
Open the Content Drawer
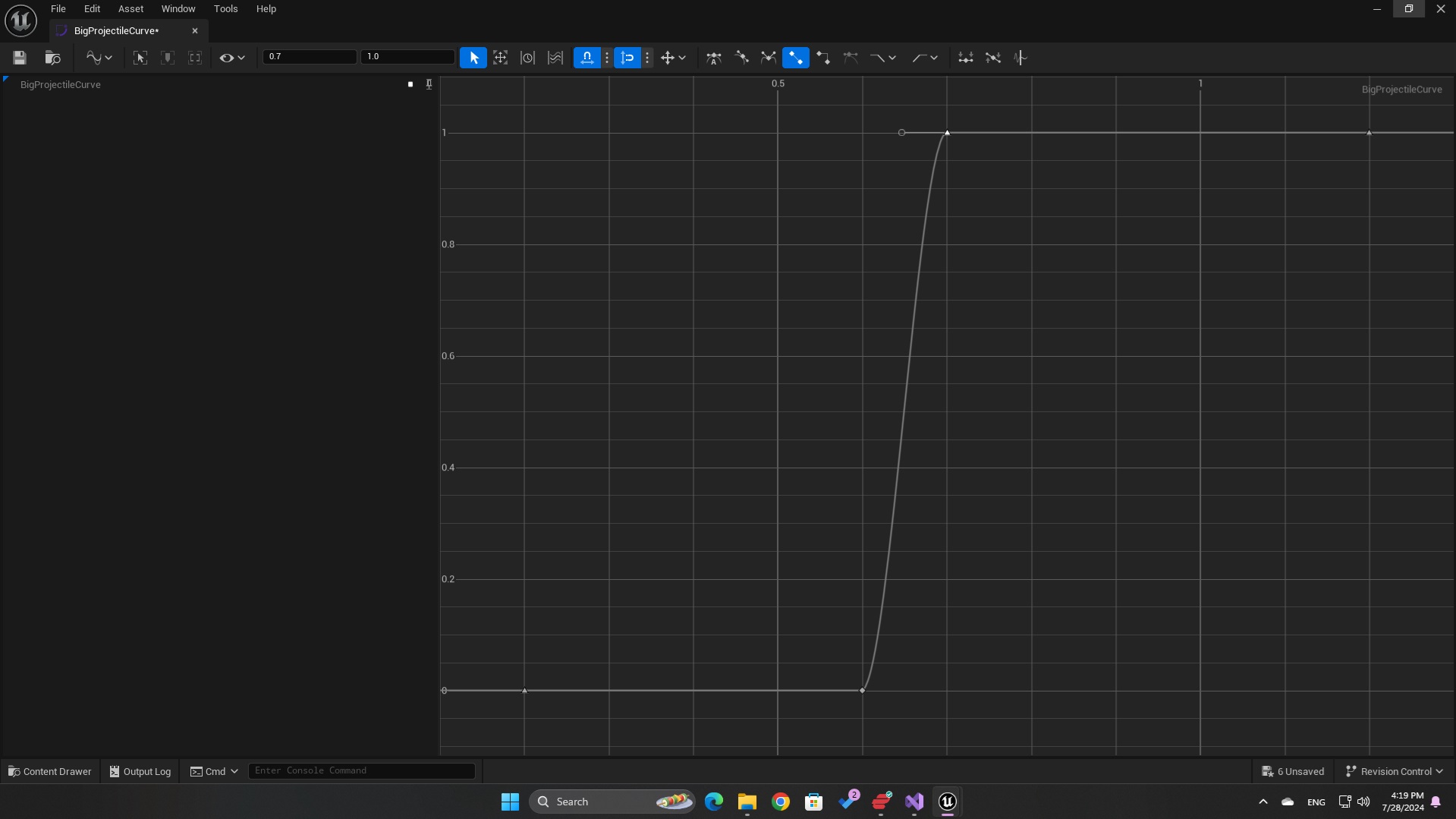tap(50, 771)
